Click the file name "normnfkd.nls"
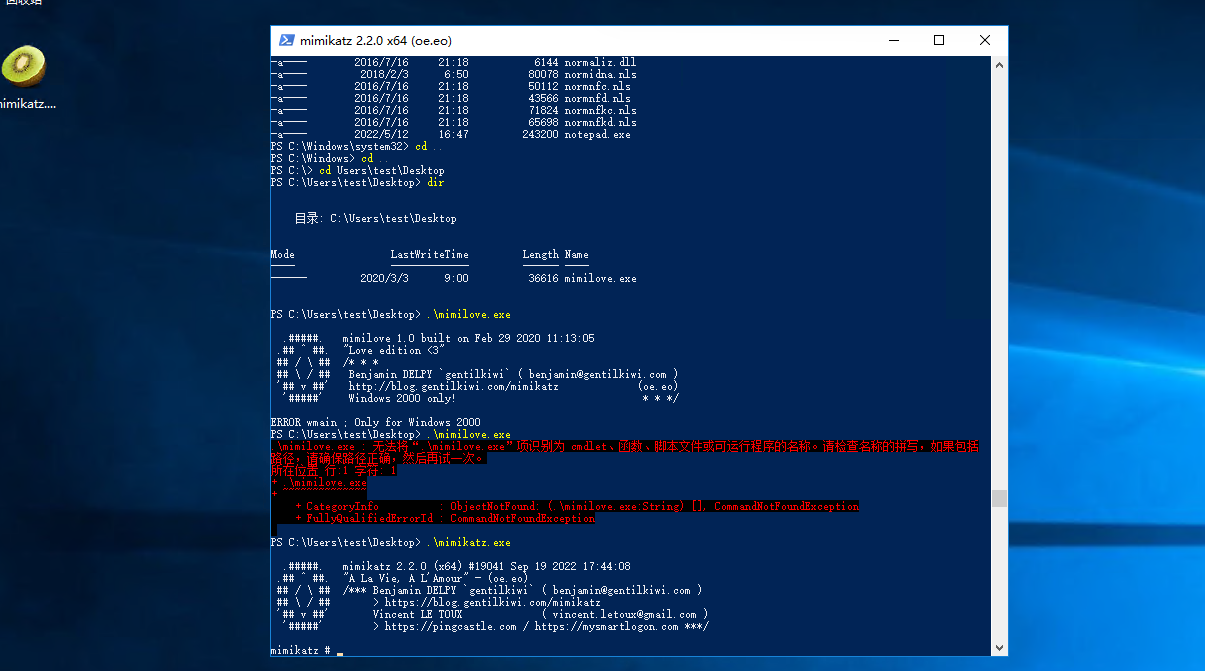The height and width of the screenshot is (671, 1205). coord(600,122)
